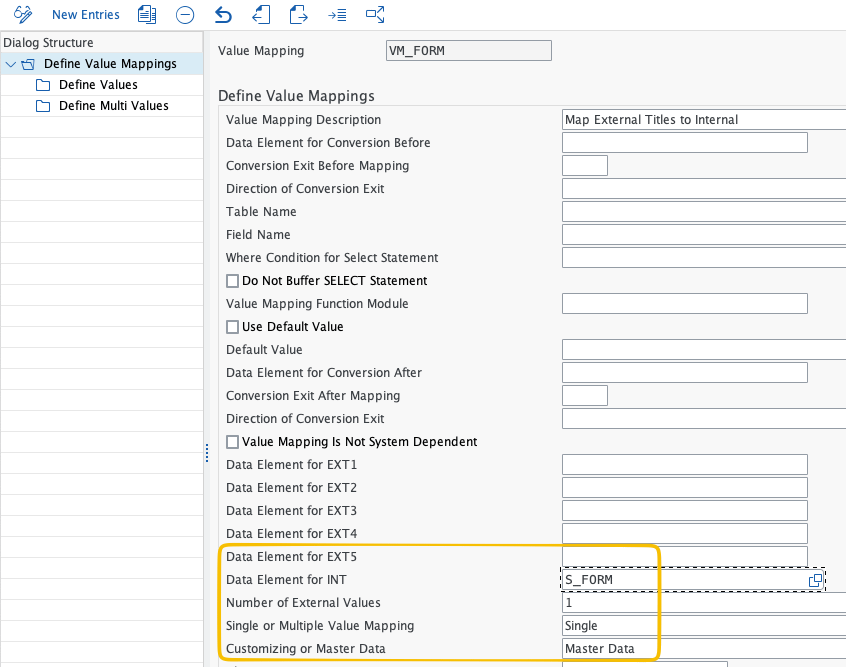Viewport: 846px width, 667px height.
Task: Click the Define Multi Values folder icon
Action: [43, 106]
